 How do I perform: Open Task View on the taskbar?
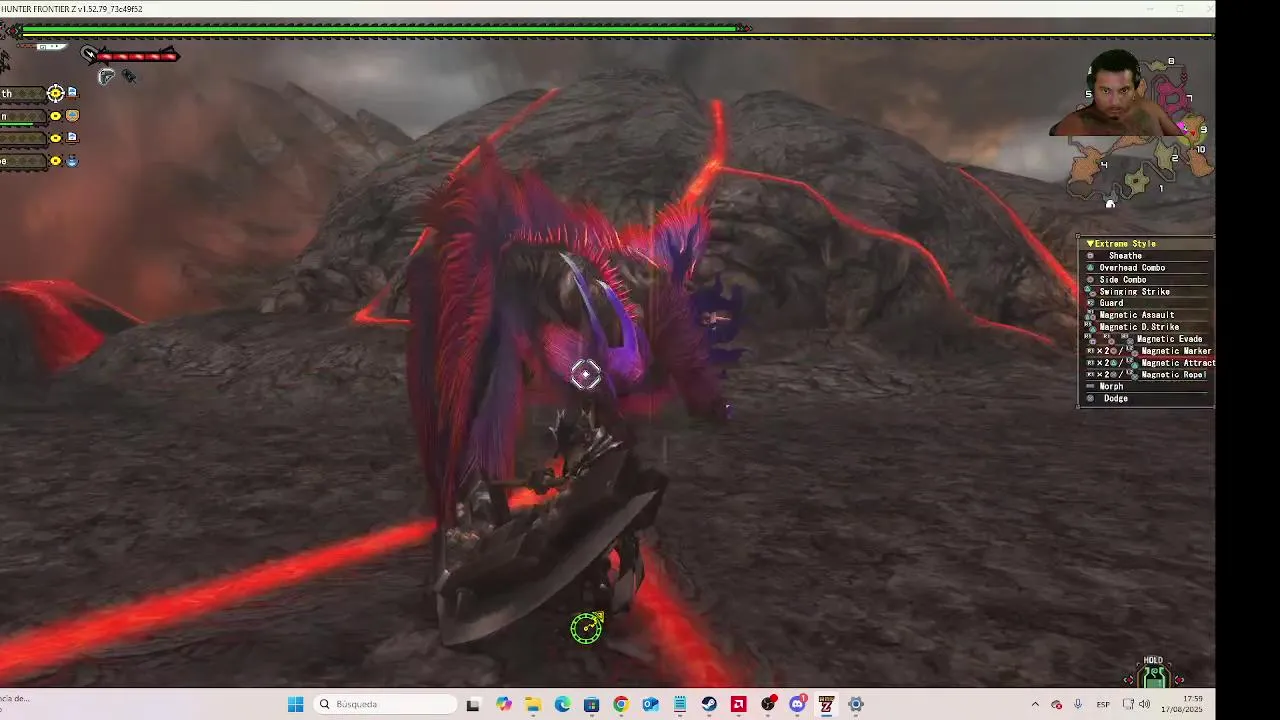(x=473, y=704)
